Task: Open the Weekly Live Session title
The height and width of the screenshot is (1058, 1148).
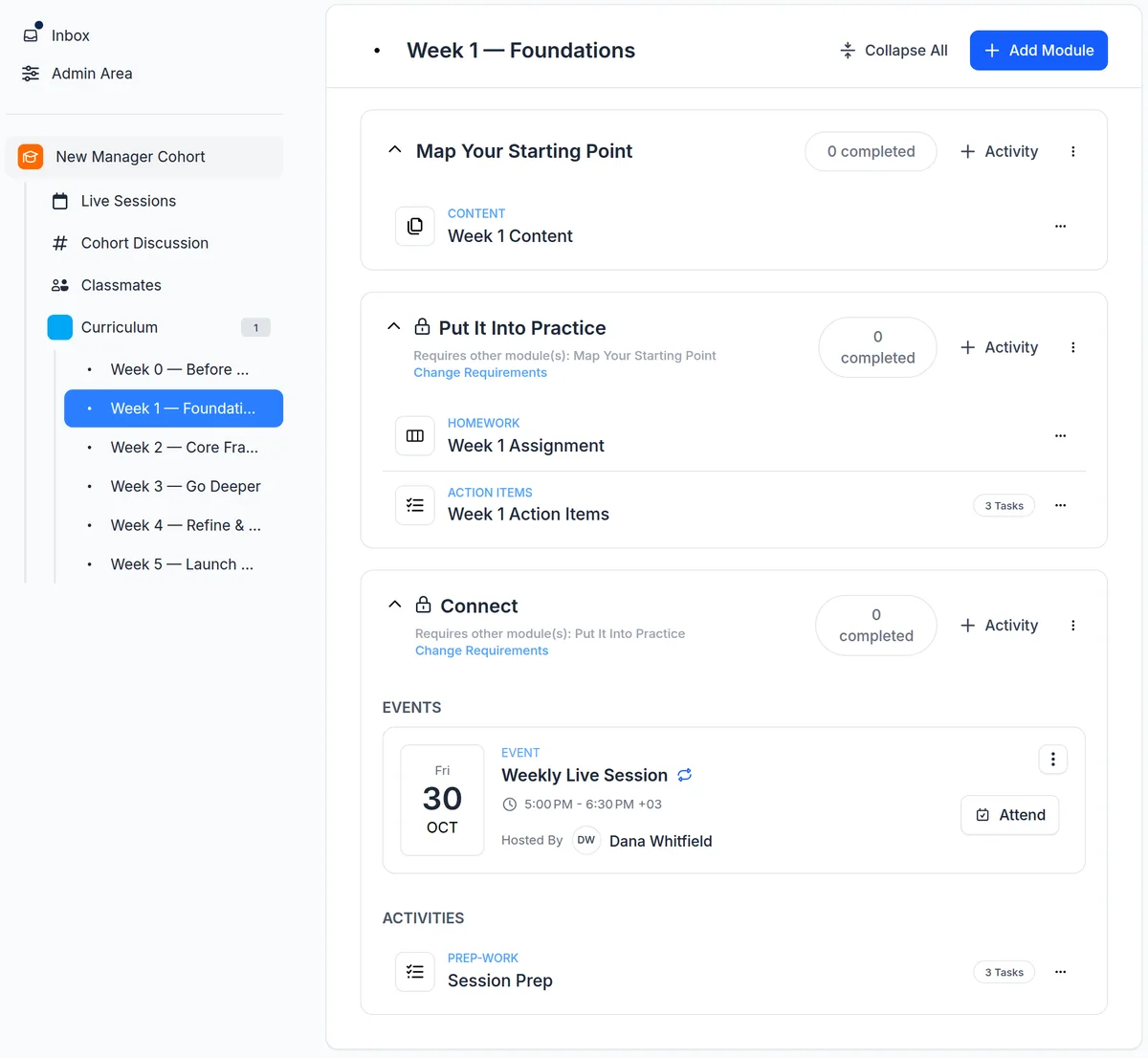Action: tap(585, 775)
